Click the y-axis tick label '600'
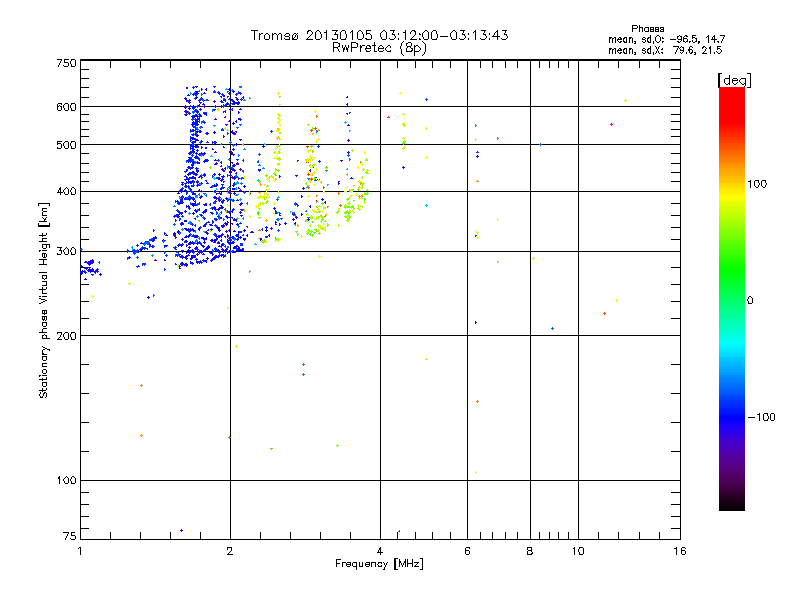This screenshot has width=800, height=600. point(66,107)
